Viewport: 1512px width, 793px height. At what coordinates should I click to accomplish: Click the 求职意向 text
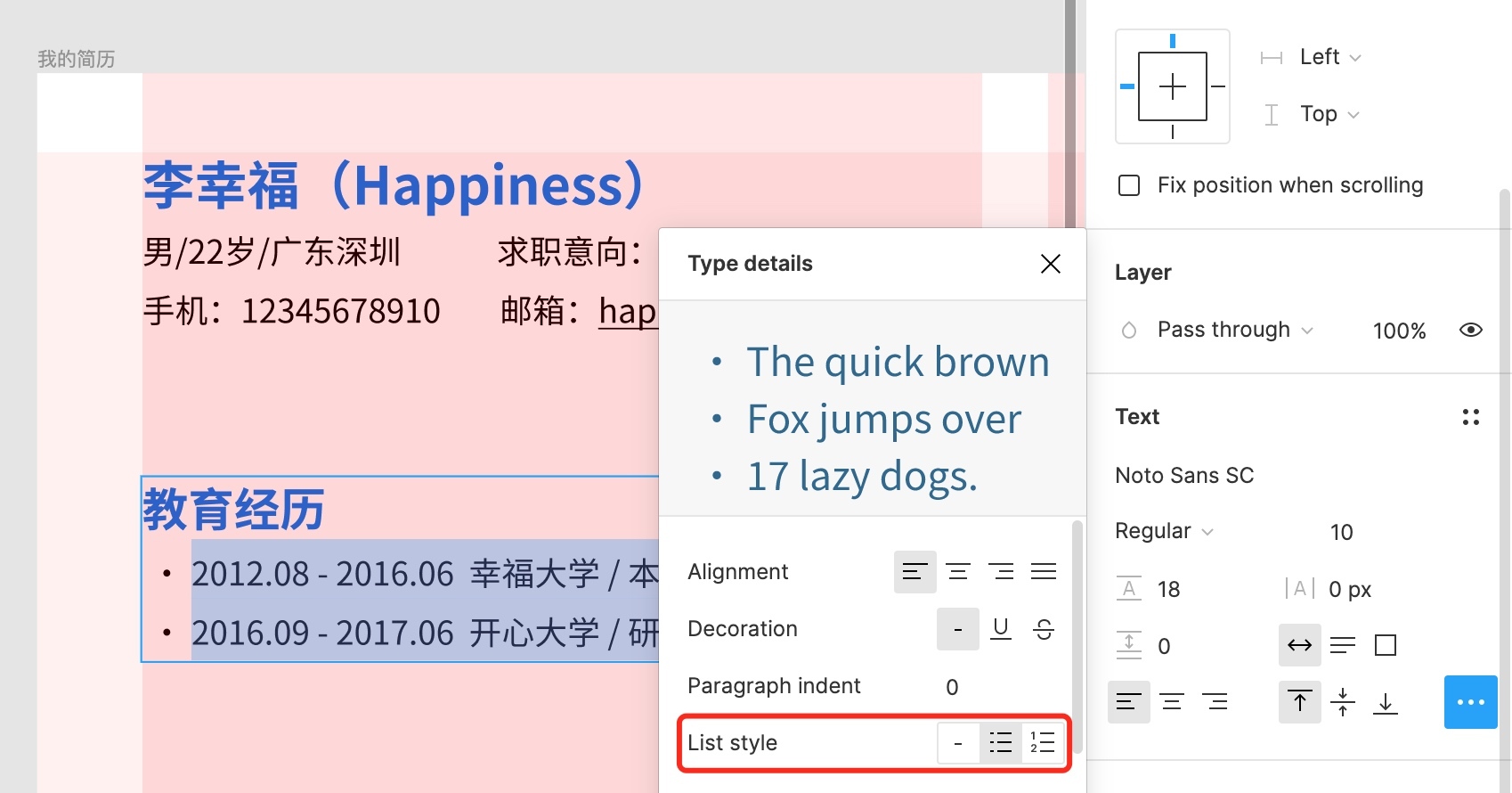pos(570,252)
